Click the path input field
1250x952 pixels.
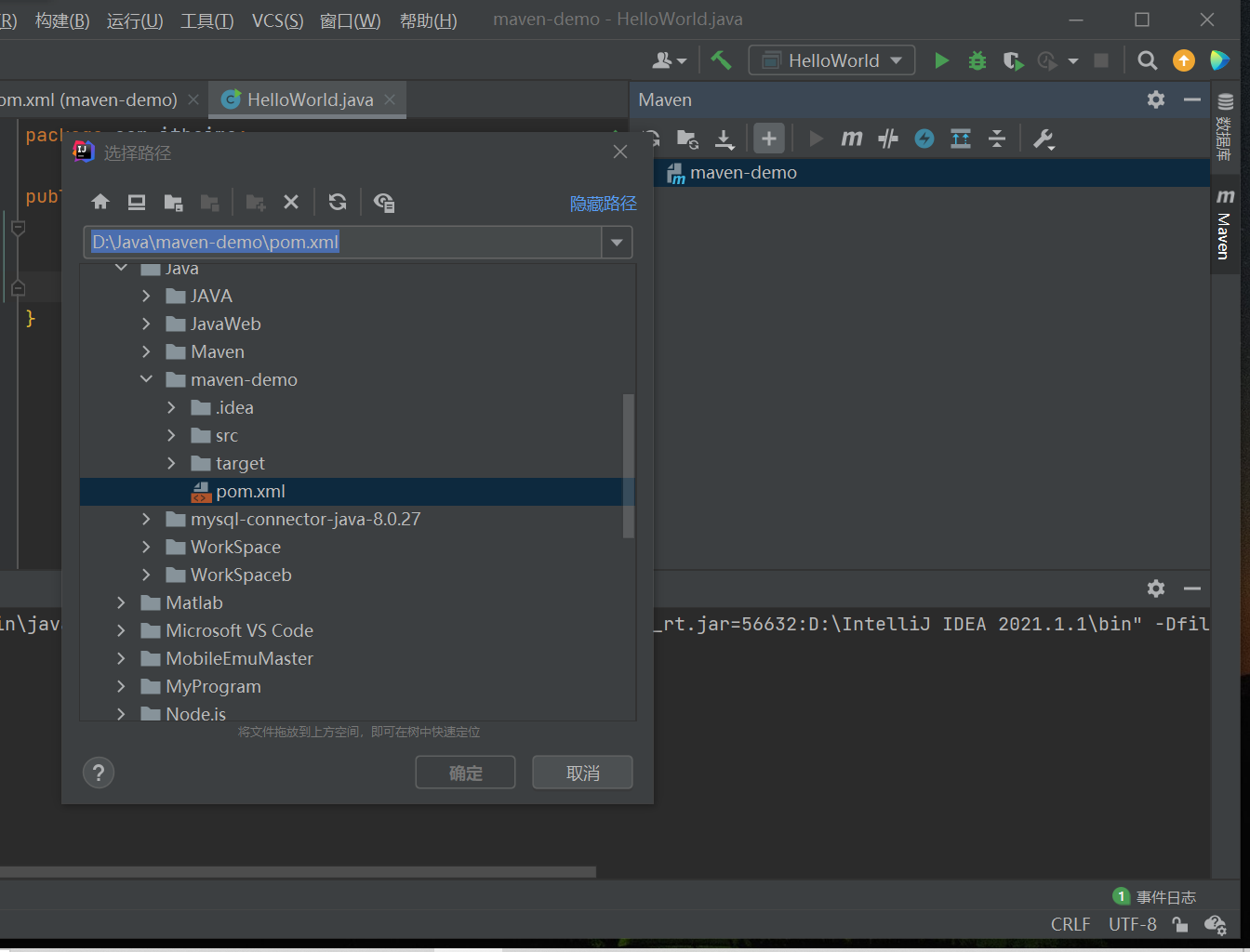343,242
